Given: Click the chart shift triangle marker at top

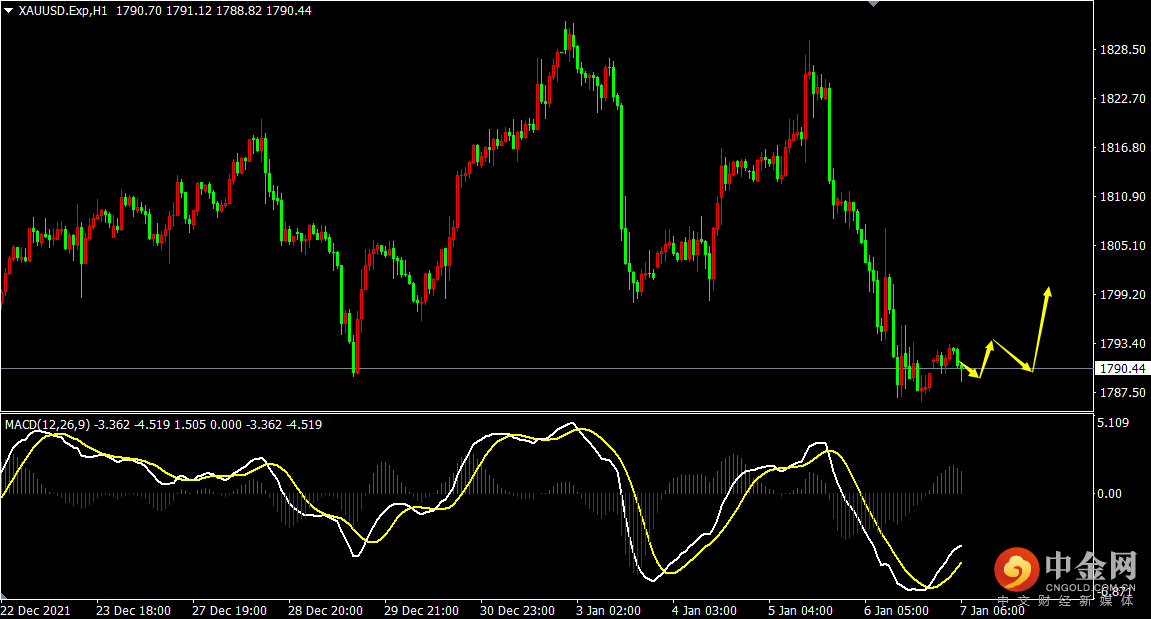Looking at the screenshot, I should (x=873, y=4).
